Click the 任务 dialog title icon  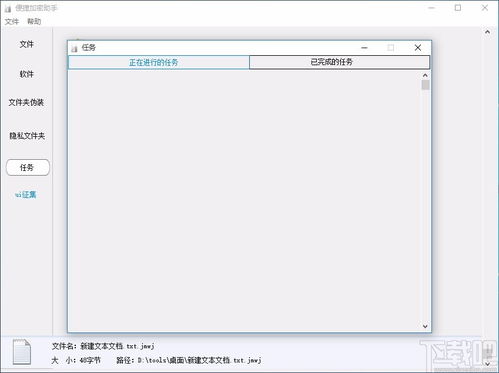tap(74, 48)
